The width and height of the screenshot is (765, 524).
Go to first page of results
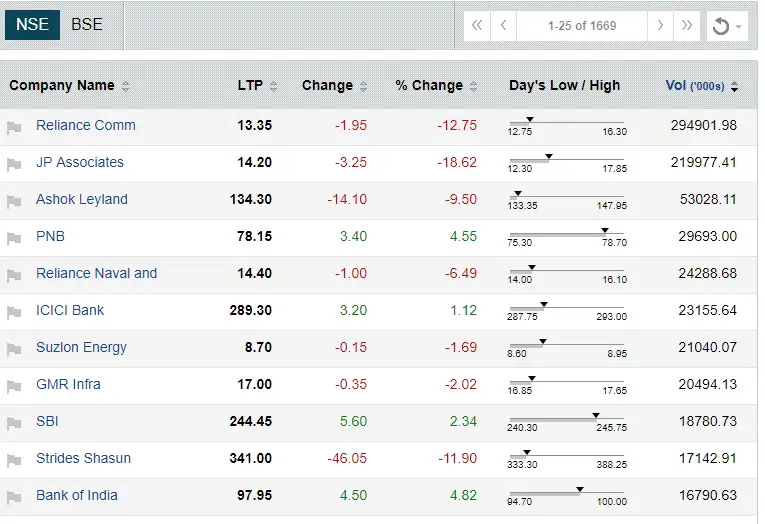477,25
